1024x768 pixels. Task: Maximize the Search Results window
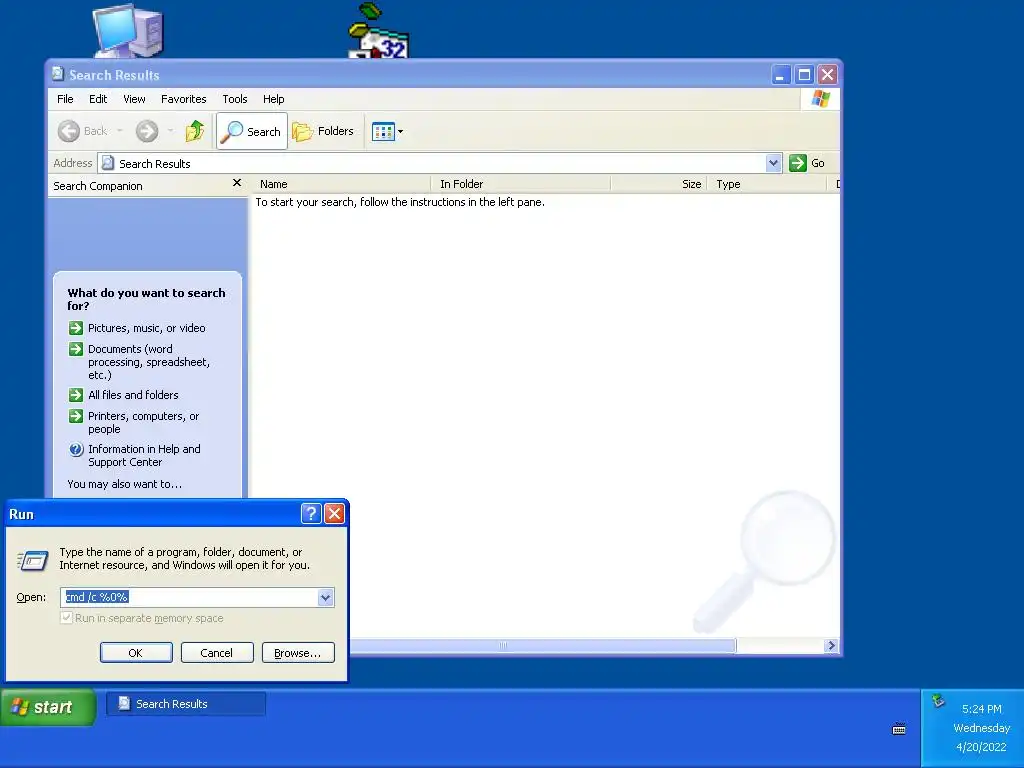[x=804, y=74]
